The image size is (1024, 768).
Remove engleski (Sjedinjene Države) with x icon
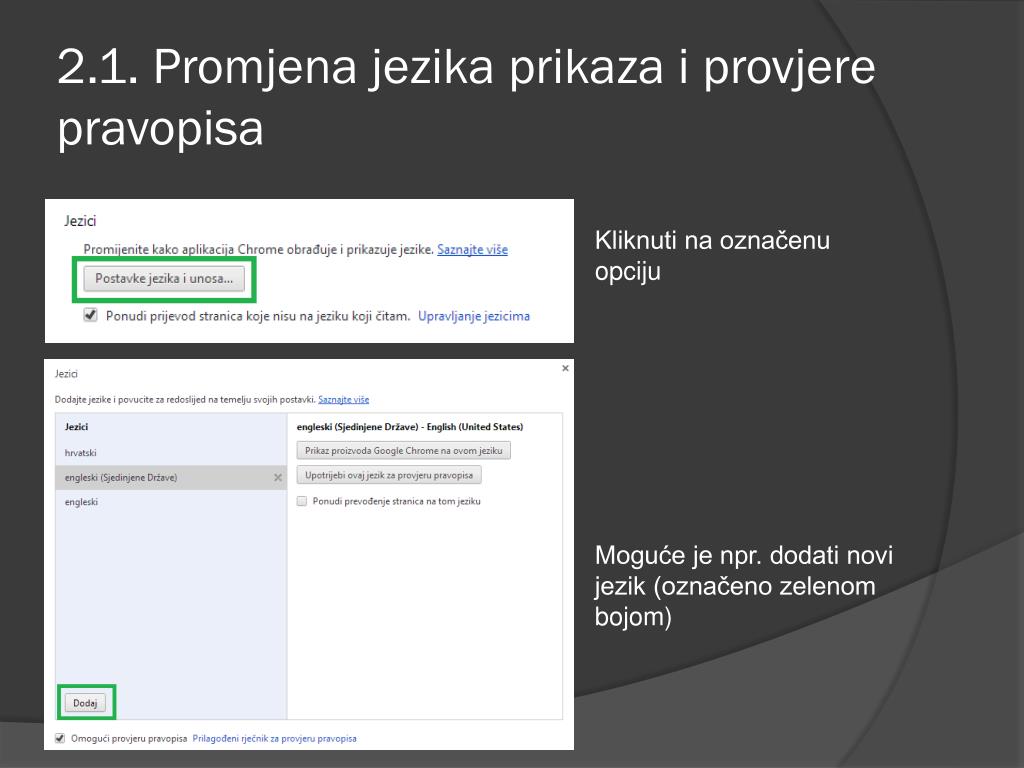pos(278,477)
